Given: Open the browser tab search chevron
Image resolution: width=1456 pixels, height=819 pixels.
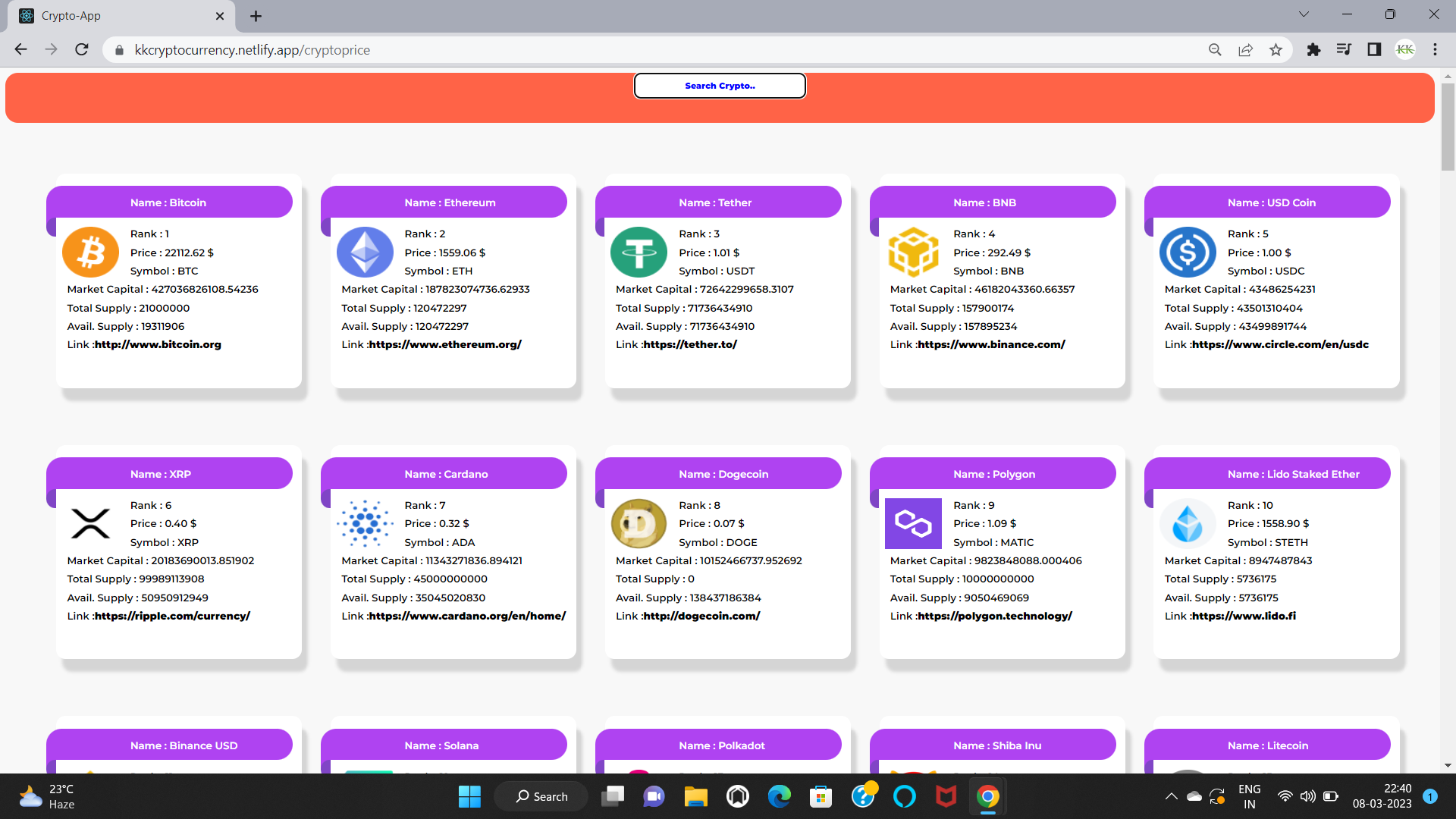Looking at the screenshot, I should point(1304,14).
